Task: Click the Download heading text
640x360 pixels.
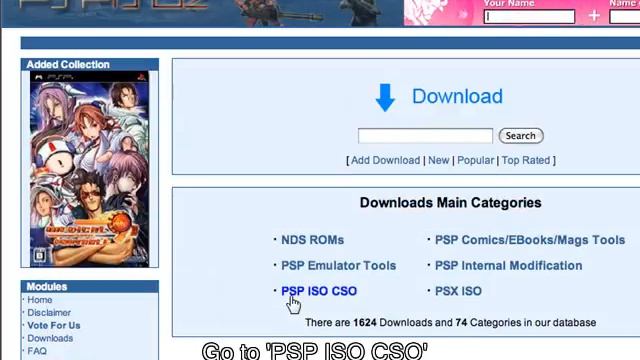Action: point(457,97)
